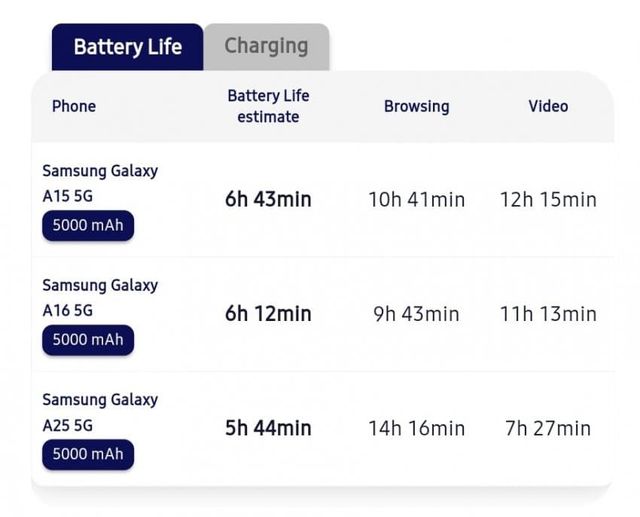Switch to the Charging tab
The image size is (640, 517).
266,46
